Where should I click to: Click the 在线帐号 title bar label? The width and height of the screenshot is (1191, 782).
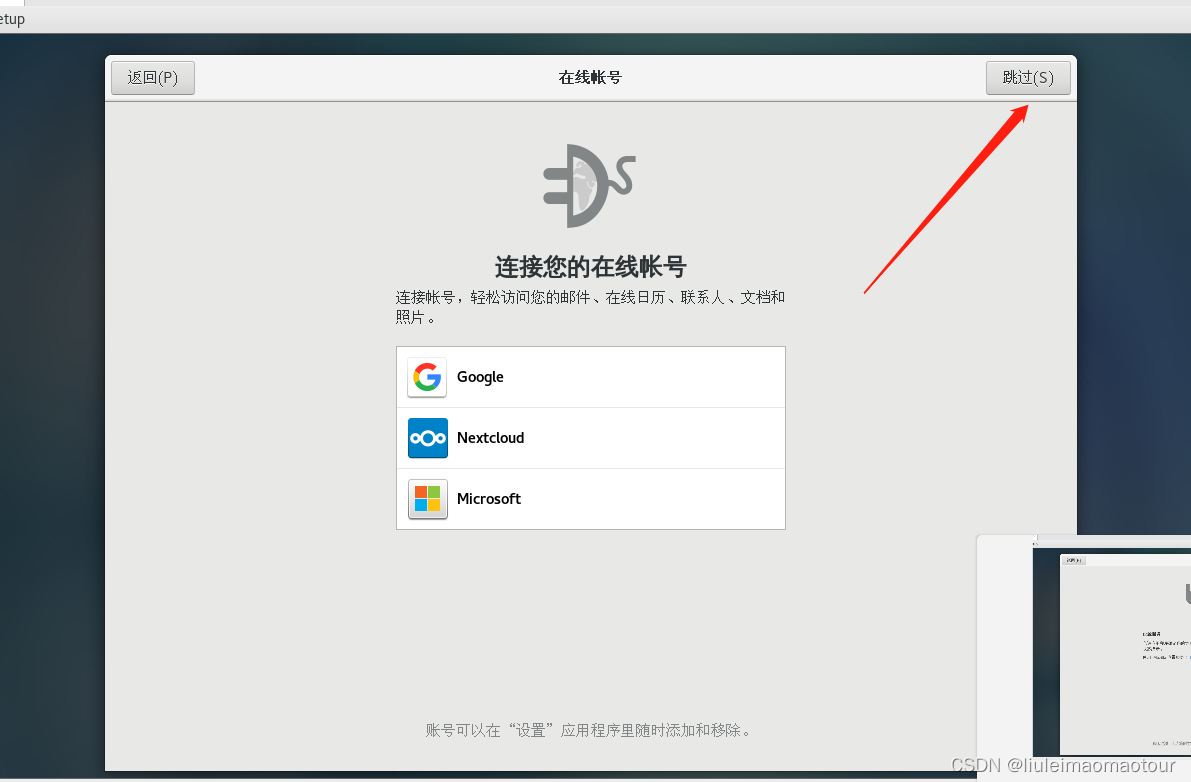(x=590, y=77)
